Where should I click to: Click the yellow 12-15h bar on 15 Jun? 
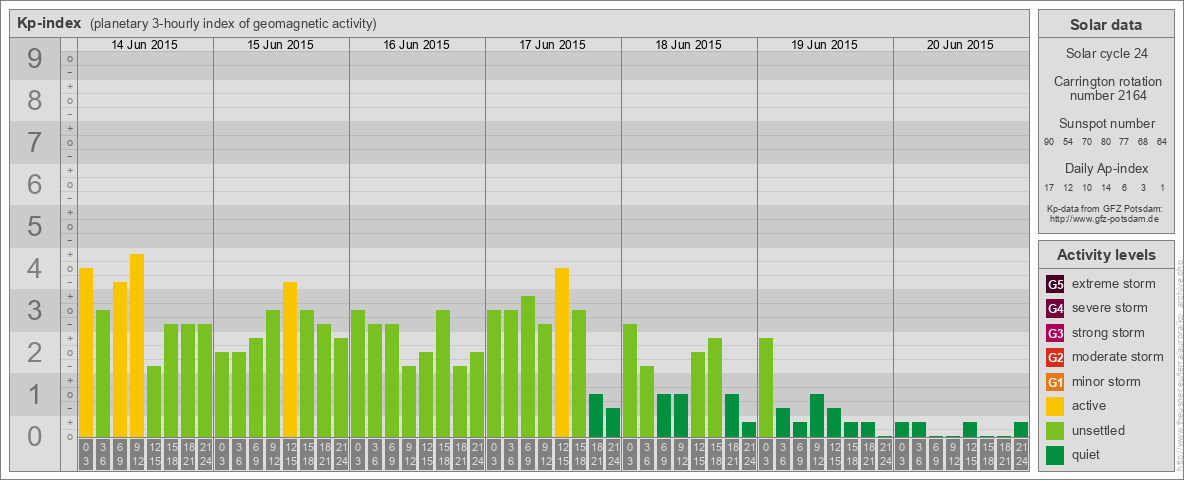[290, 360]
